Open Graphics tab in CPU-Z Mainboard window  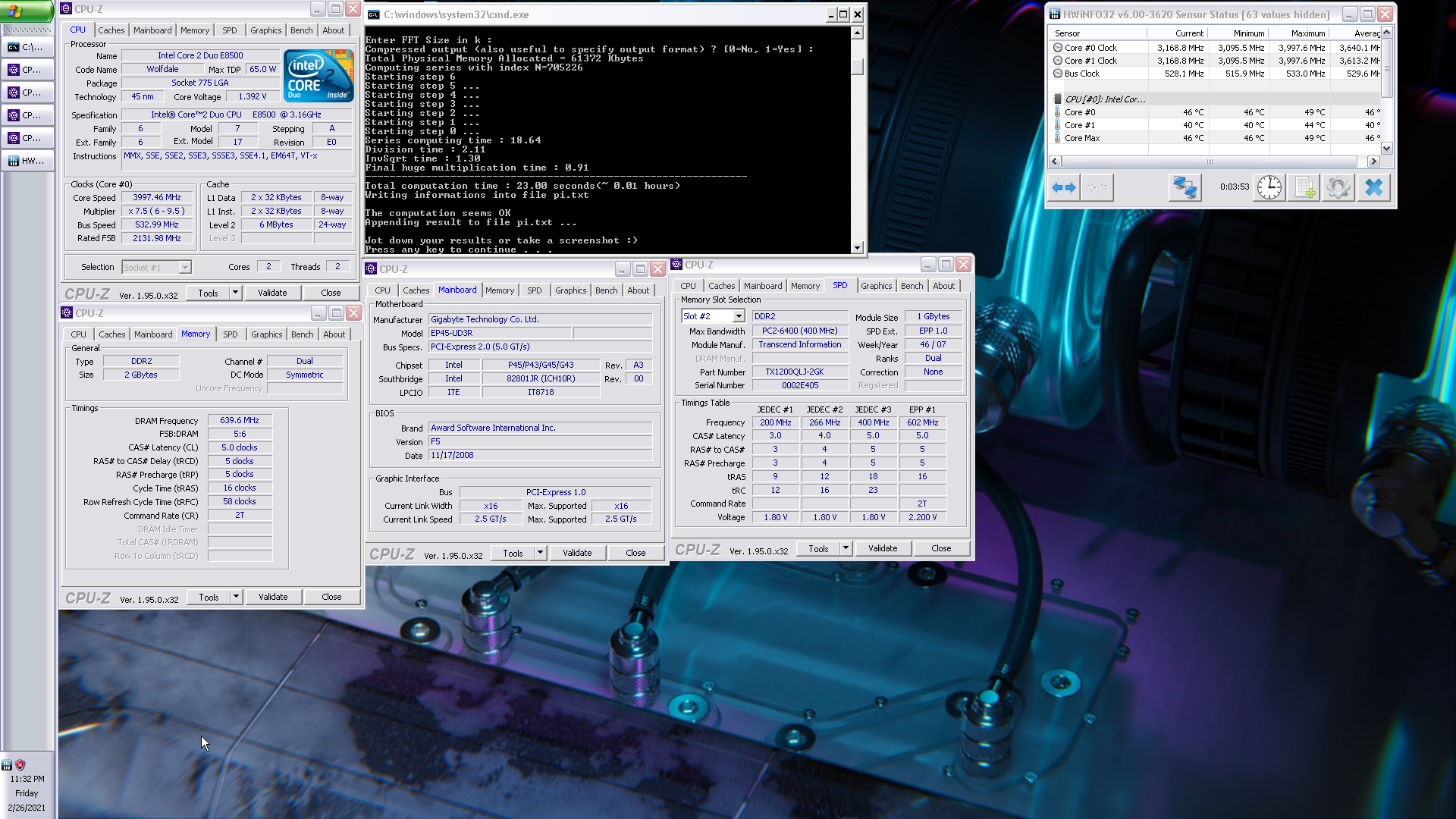pyautogui.click(x=570, y=290)
